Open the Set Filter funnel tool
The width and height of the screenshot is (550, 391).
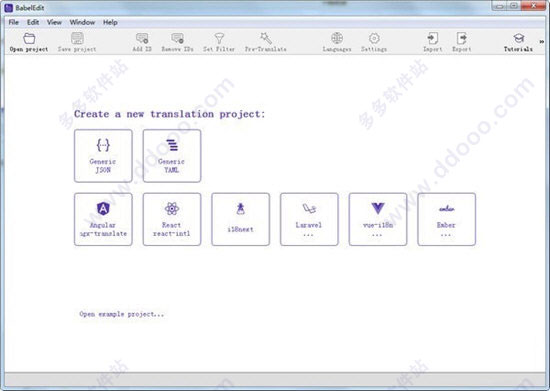[219, 42]
